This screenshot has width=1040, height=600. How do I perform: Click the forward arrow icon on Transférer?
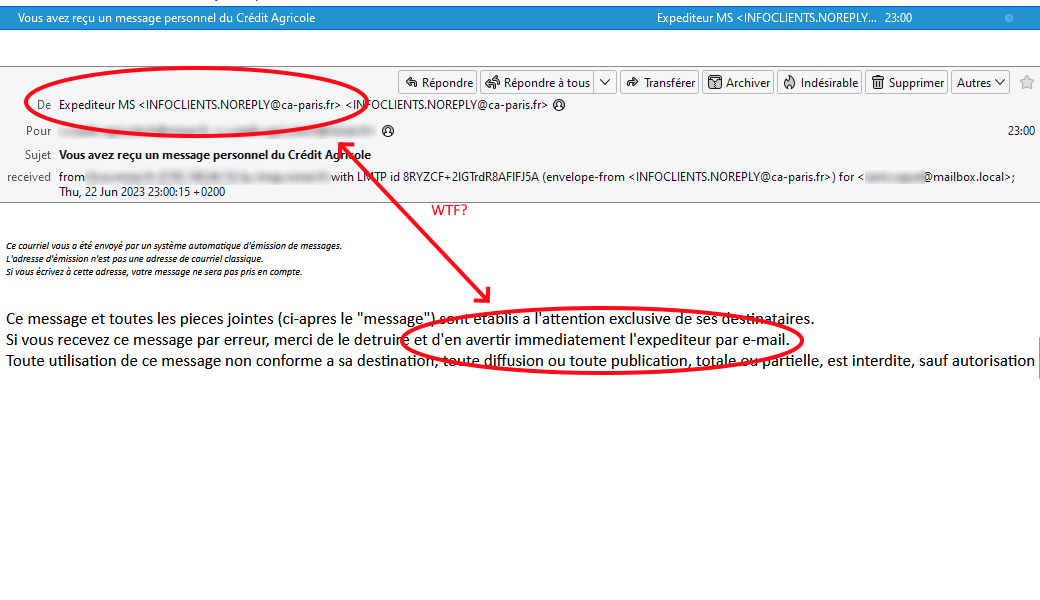632,83
